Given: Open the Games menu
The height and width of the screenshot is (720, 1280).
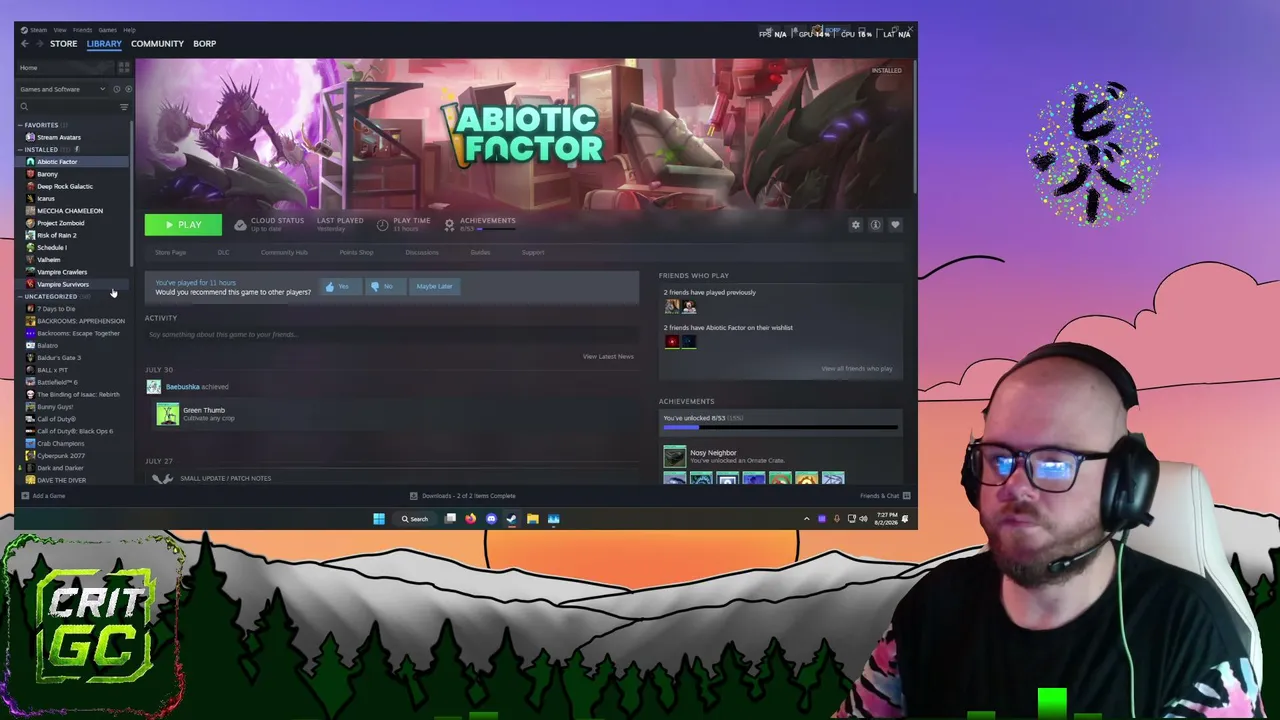Looking at the screenshot, I should coord(107,30).
